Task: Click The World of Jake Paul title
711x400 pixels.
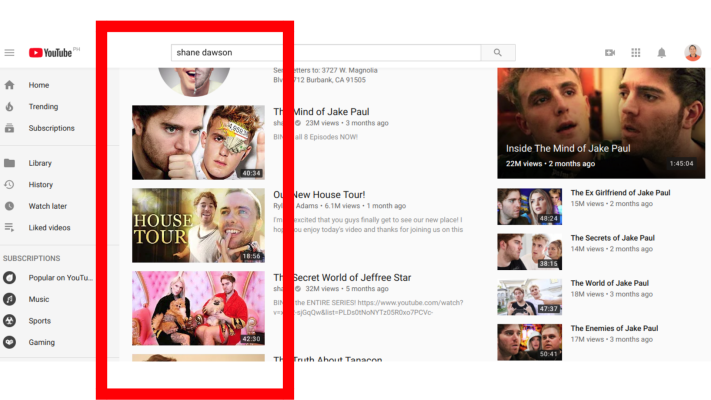Action: pos(609,283)
